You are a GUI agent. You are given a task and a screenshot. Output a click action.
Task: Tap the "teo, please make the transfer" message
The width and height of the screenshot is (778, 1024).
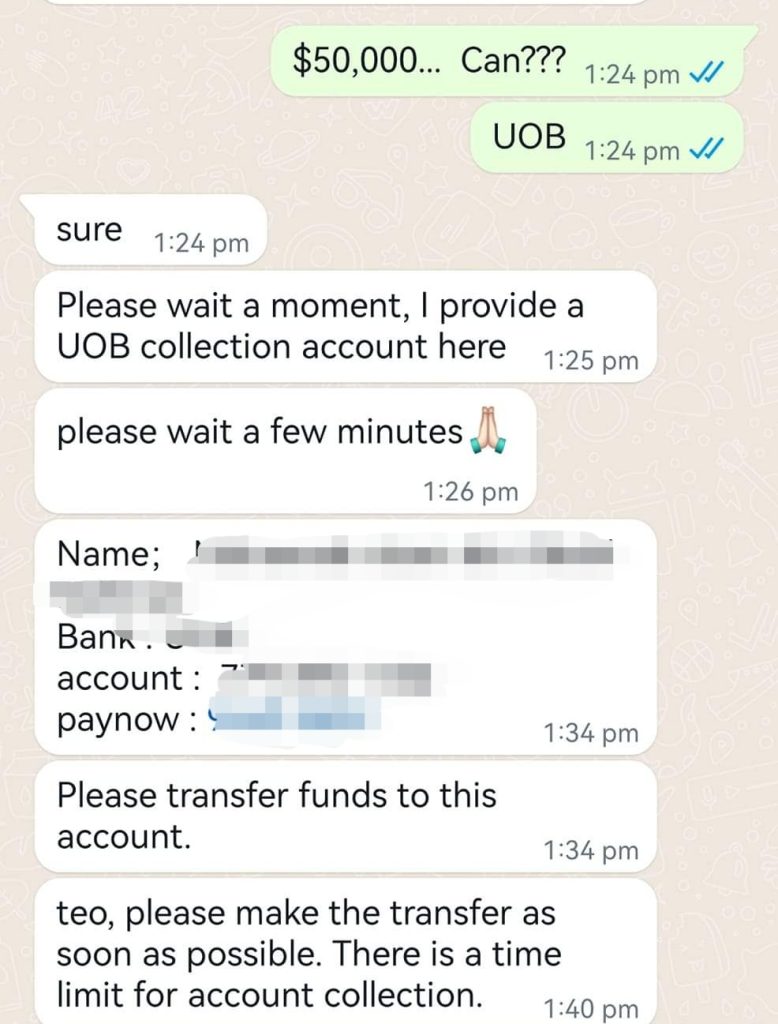[346, 952]
